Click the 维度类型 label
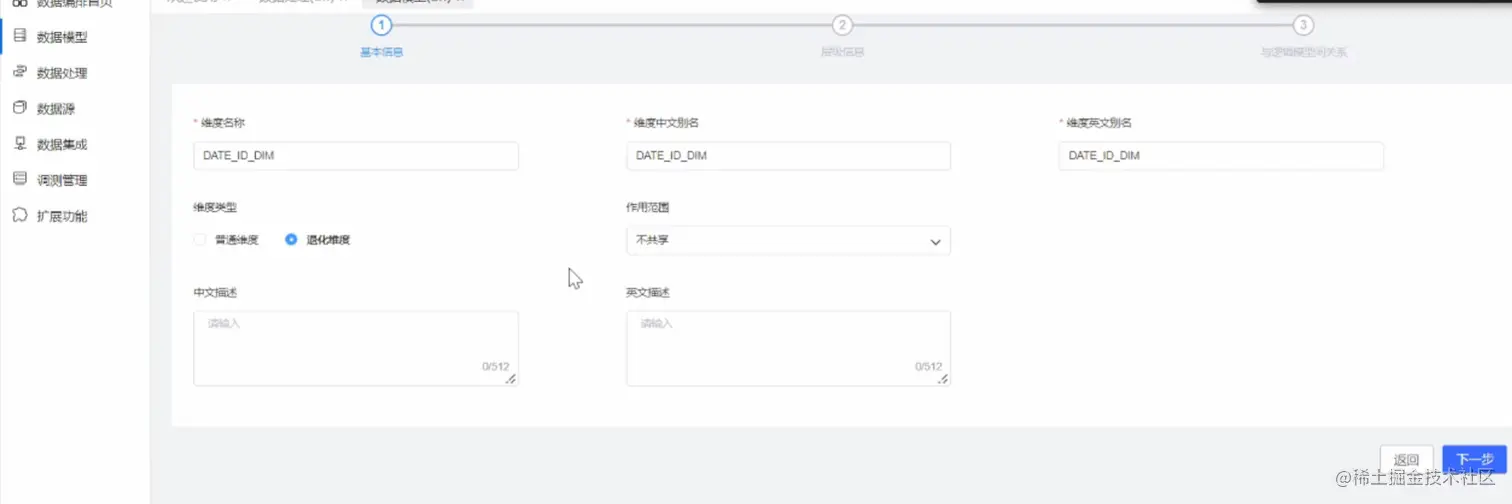 point(215,208)
